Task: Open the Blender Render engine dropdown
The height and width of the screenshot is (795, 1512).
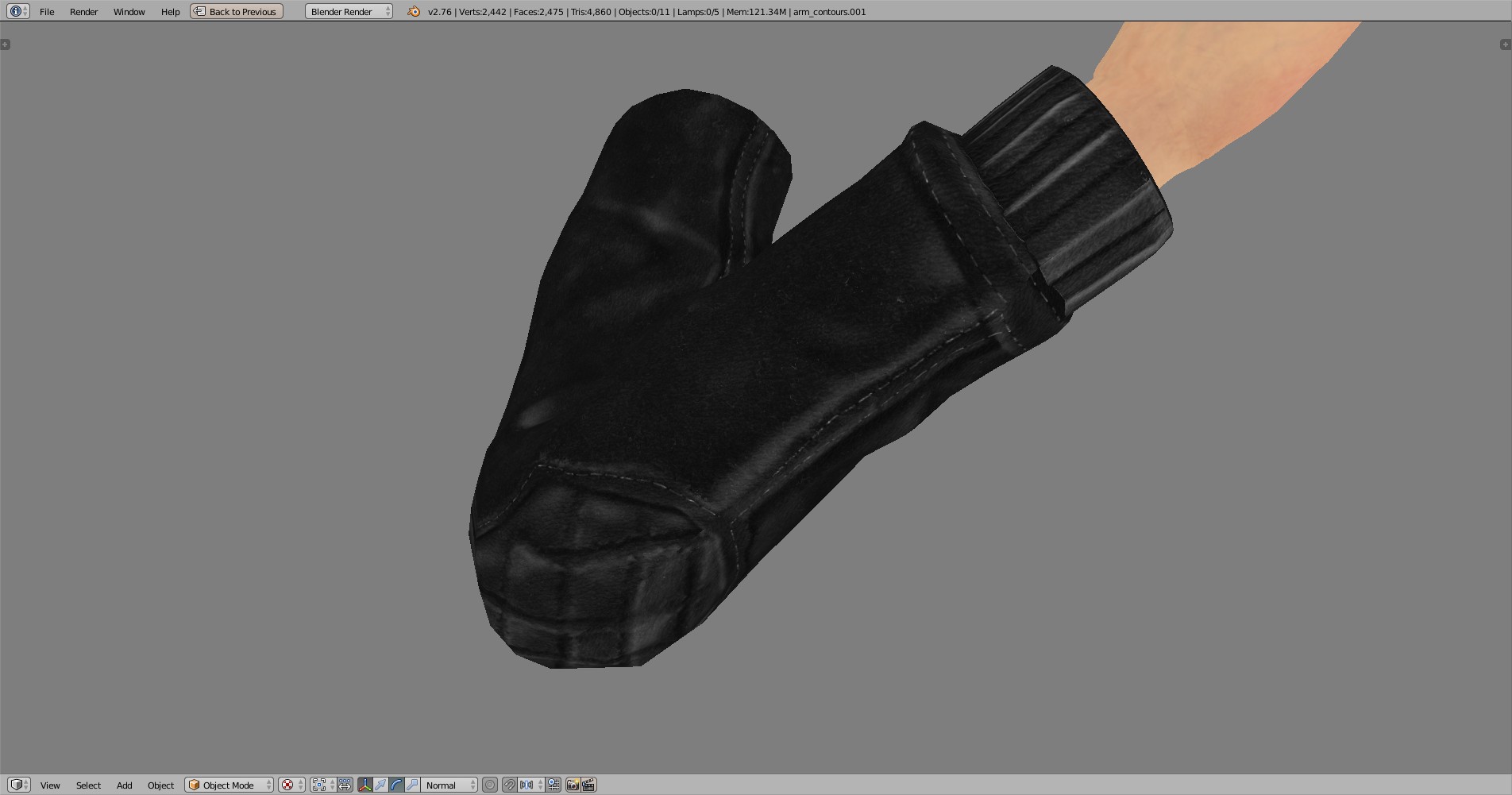Action: click(347, 11)
